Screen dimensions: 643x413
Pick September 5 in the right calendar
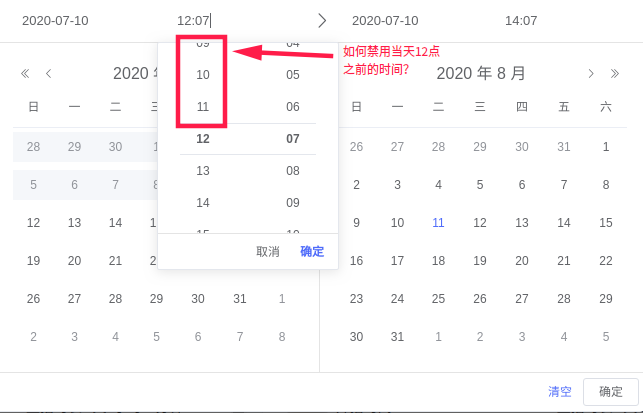(x=606, y=337)
